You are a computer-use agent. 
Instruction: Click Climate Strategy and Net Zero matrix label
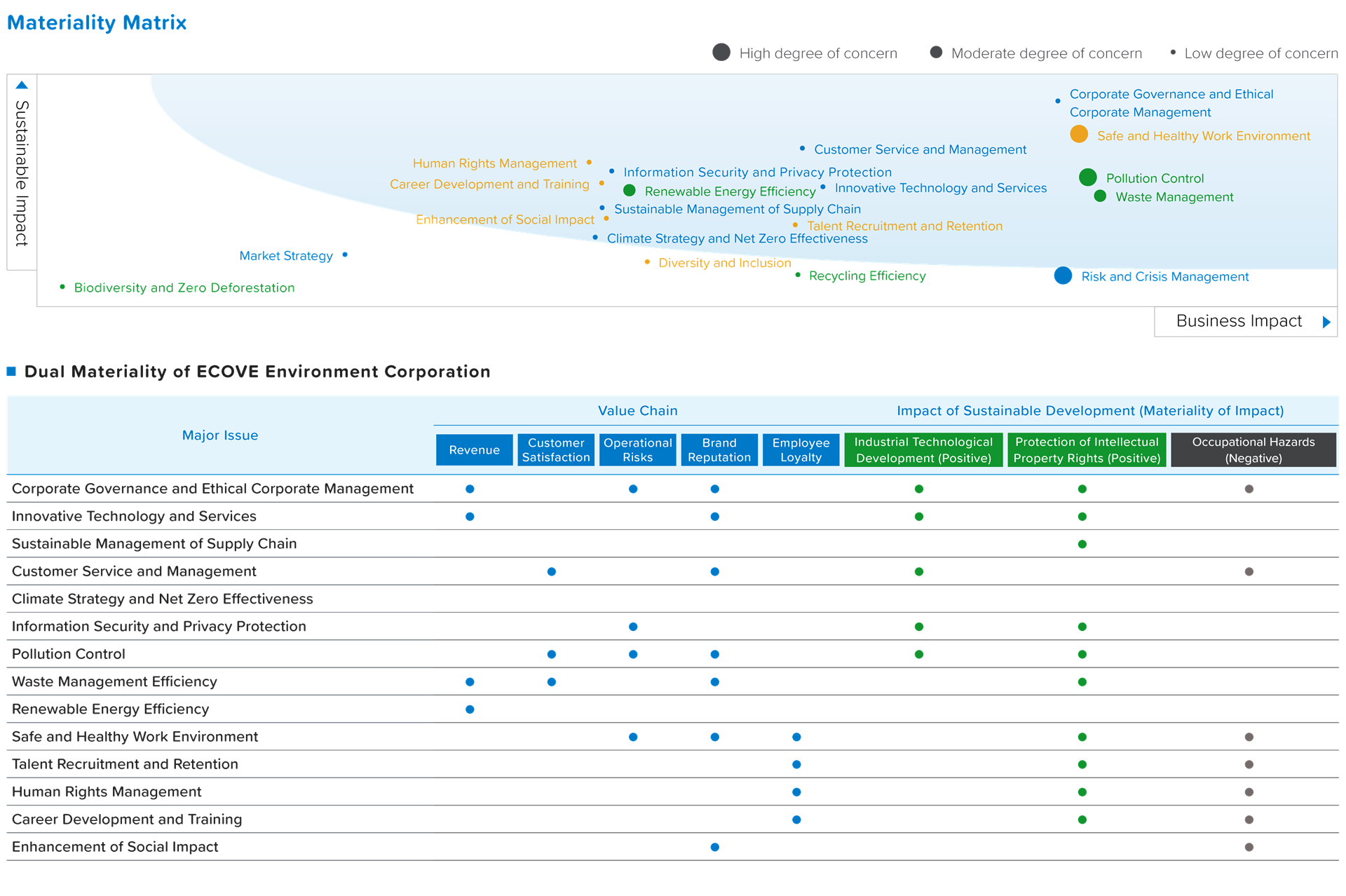(x=737, y=238)
